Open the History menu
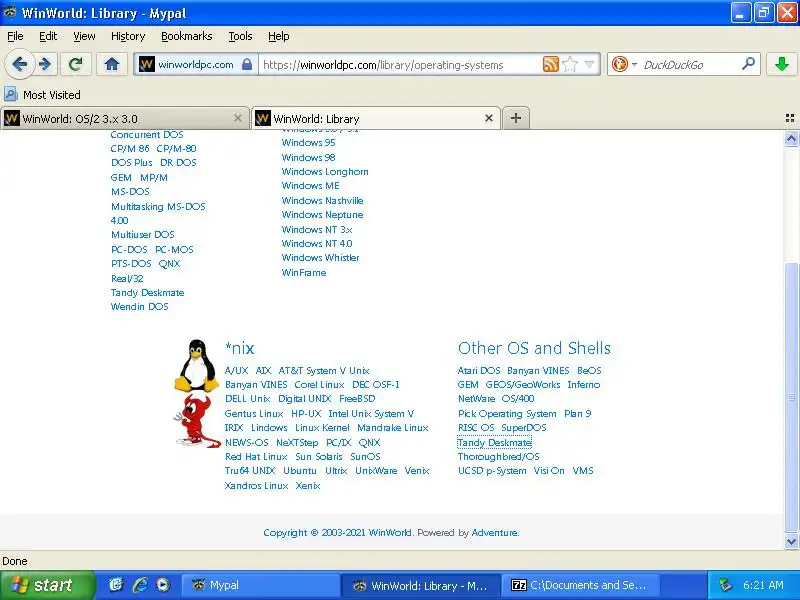This screenshot has width=800, height=600. coord(128,36)
